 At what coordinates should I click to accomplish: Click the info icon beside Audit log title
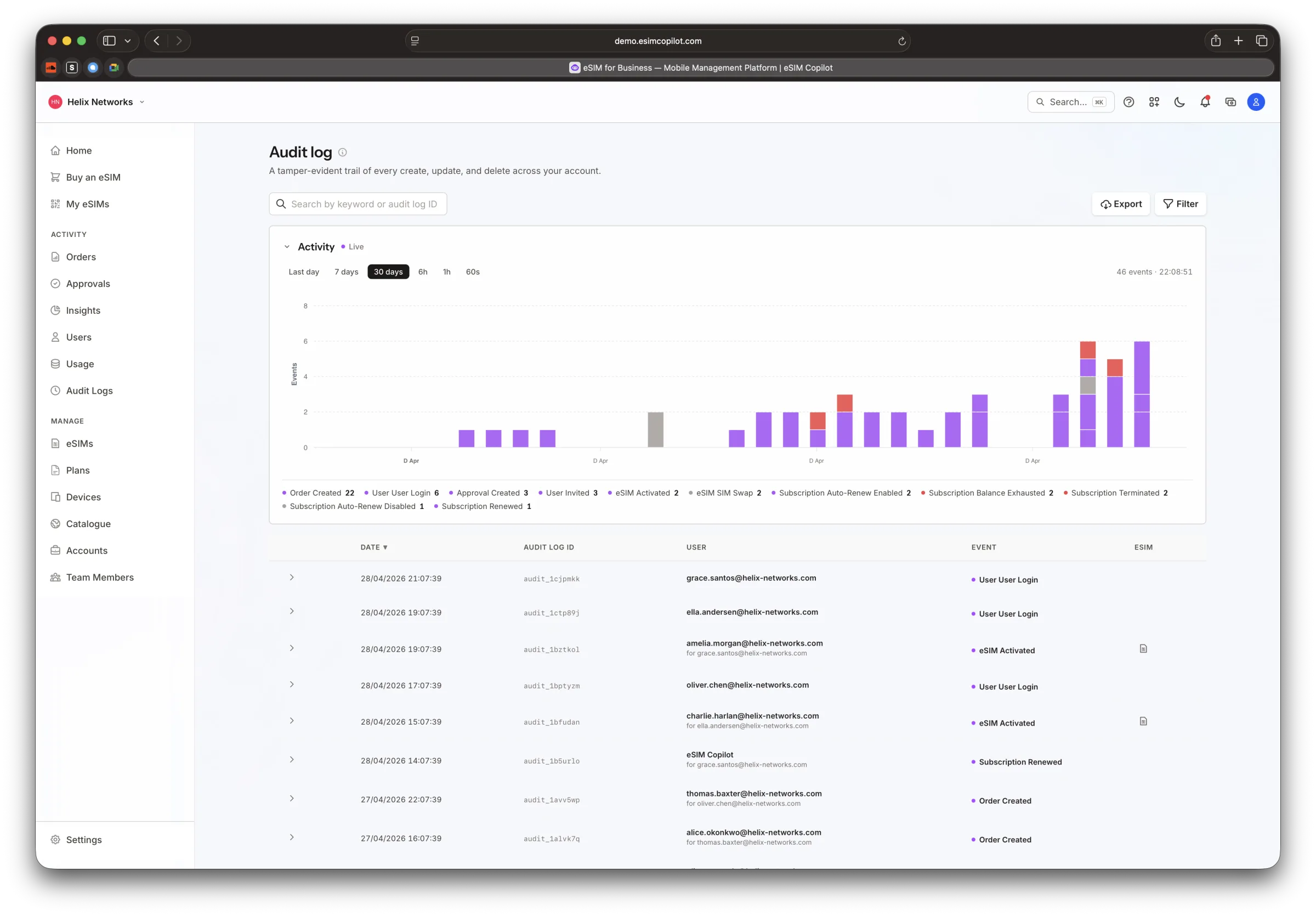click(342, 152)
